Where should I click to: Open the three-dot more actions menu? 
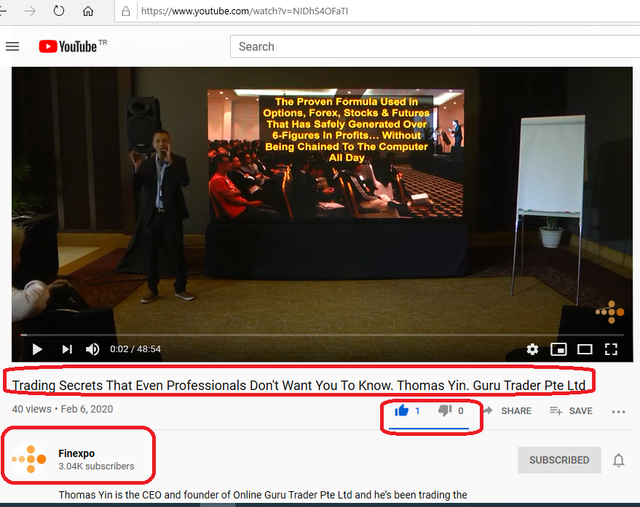tap(618, 411)
